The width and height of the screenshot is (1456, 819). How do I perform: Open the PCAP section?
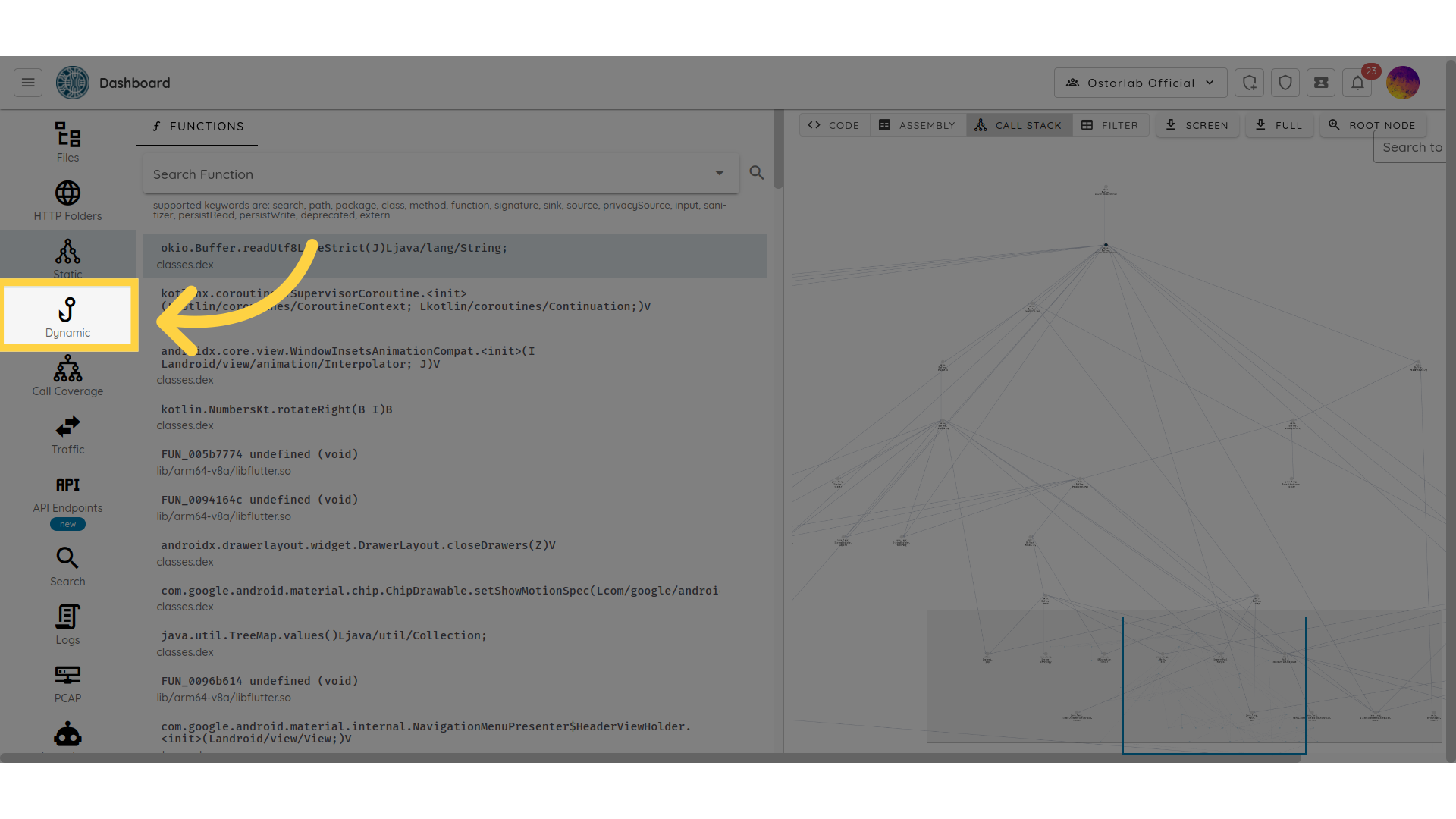67,683
